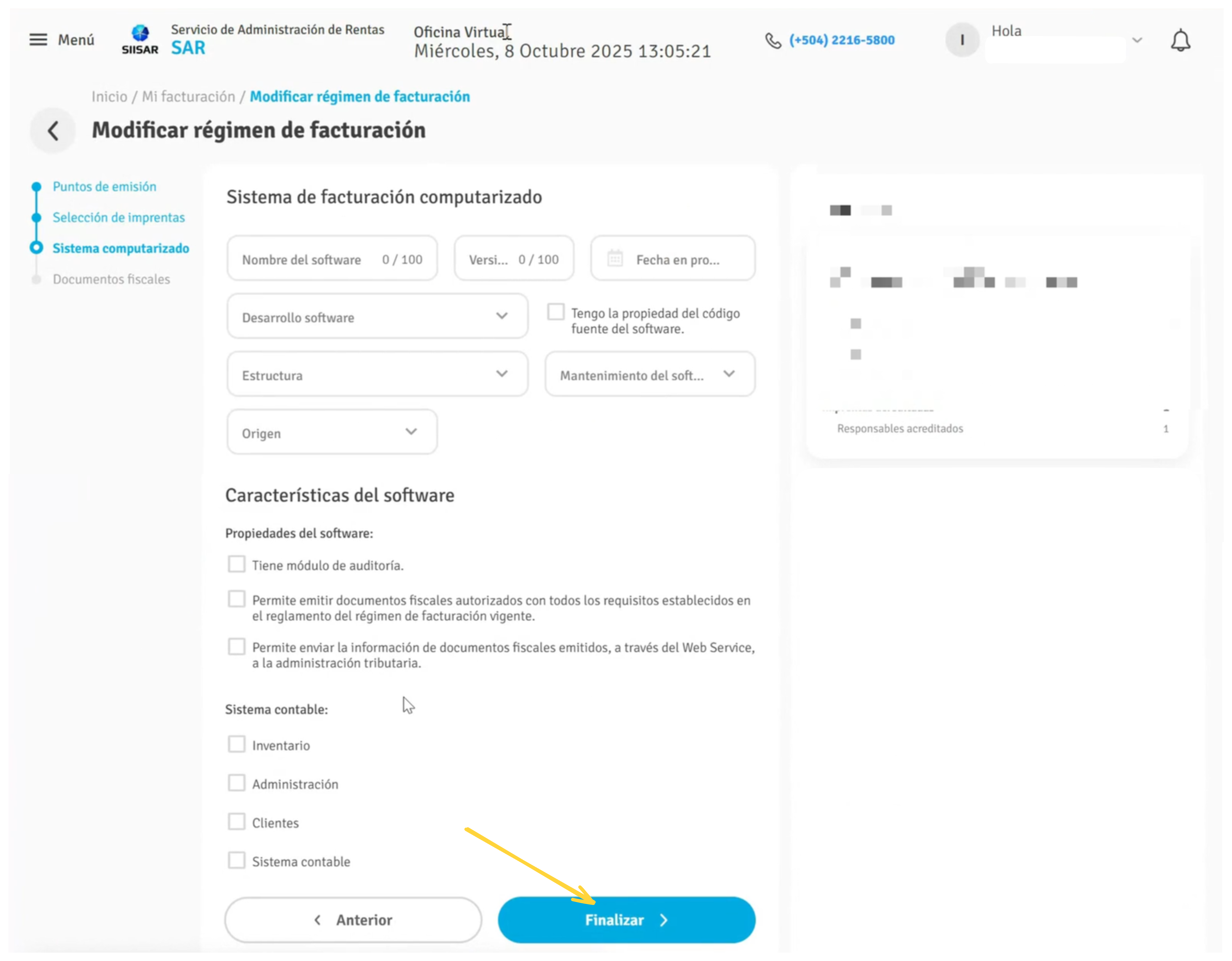Expand the user account dropdown arrow

coord(1137,40)
